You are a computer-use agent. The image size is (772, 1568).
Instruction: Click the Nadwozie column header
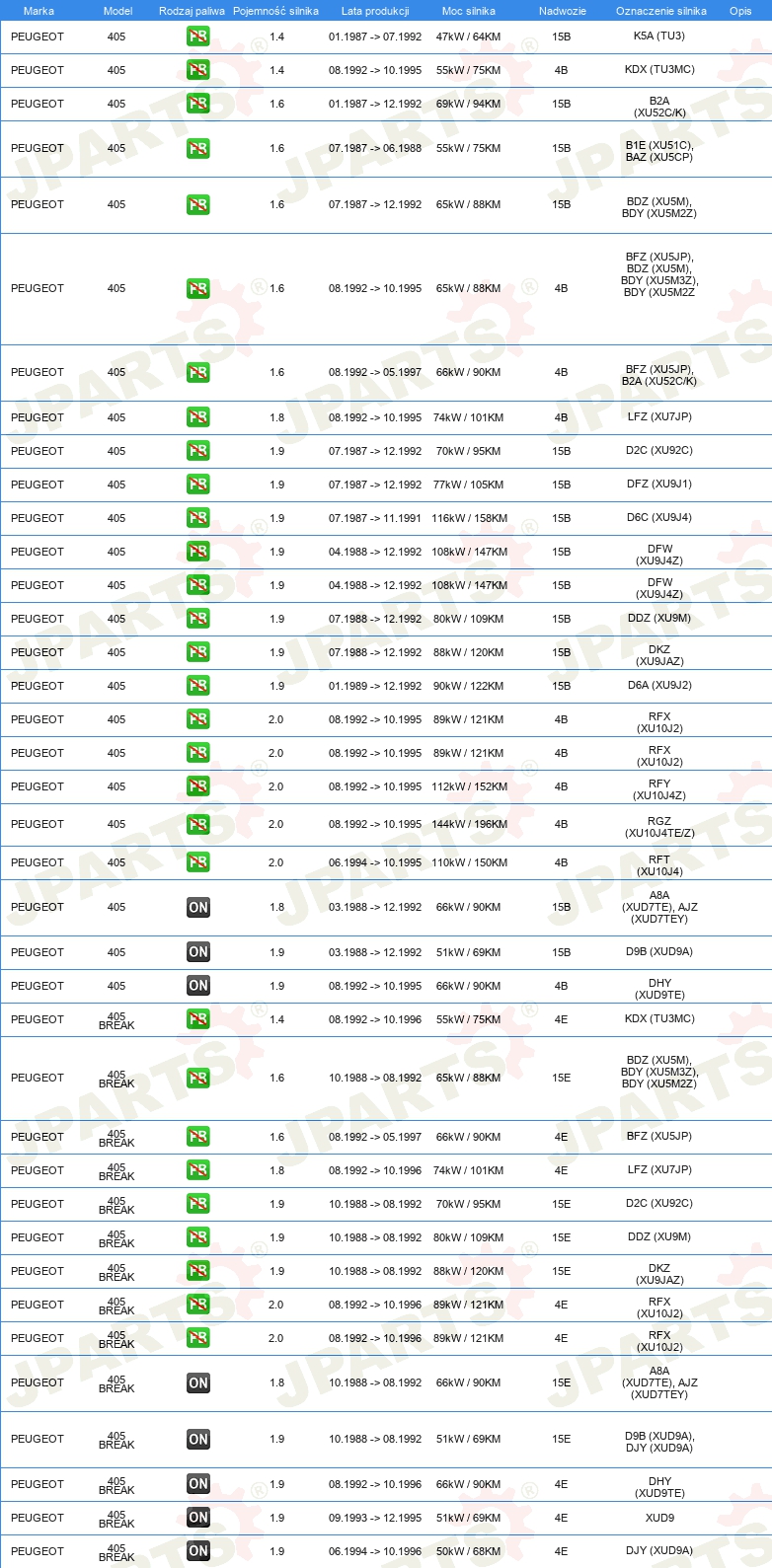click(563, 11)
